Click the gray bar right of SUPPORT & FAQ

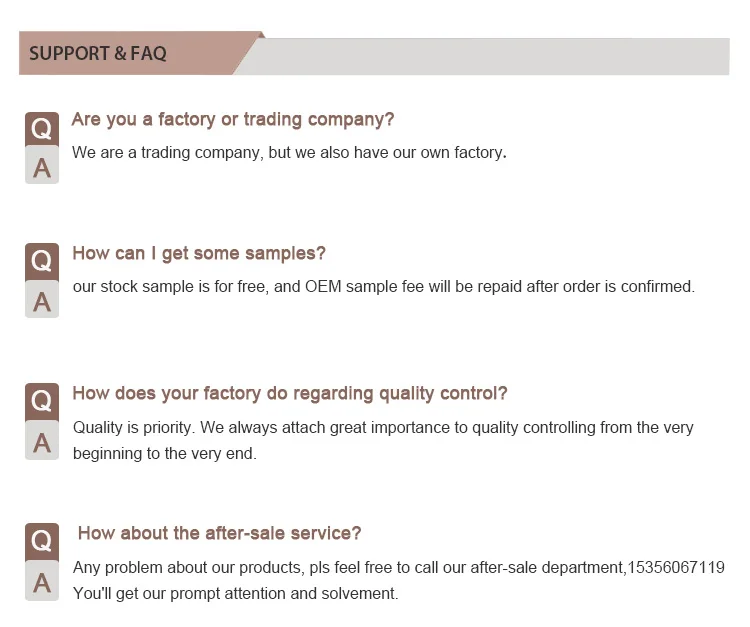pyautogui.click(x=490, y=55)
